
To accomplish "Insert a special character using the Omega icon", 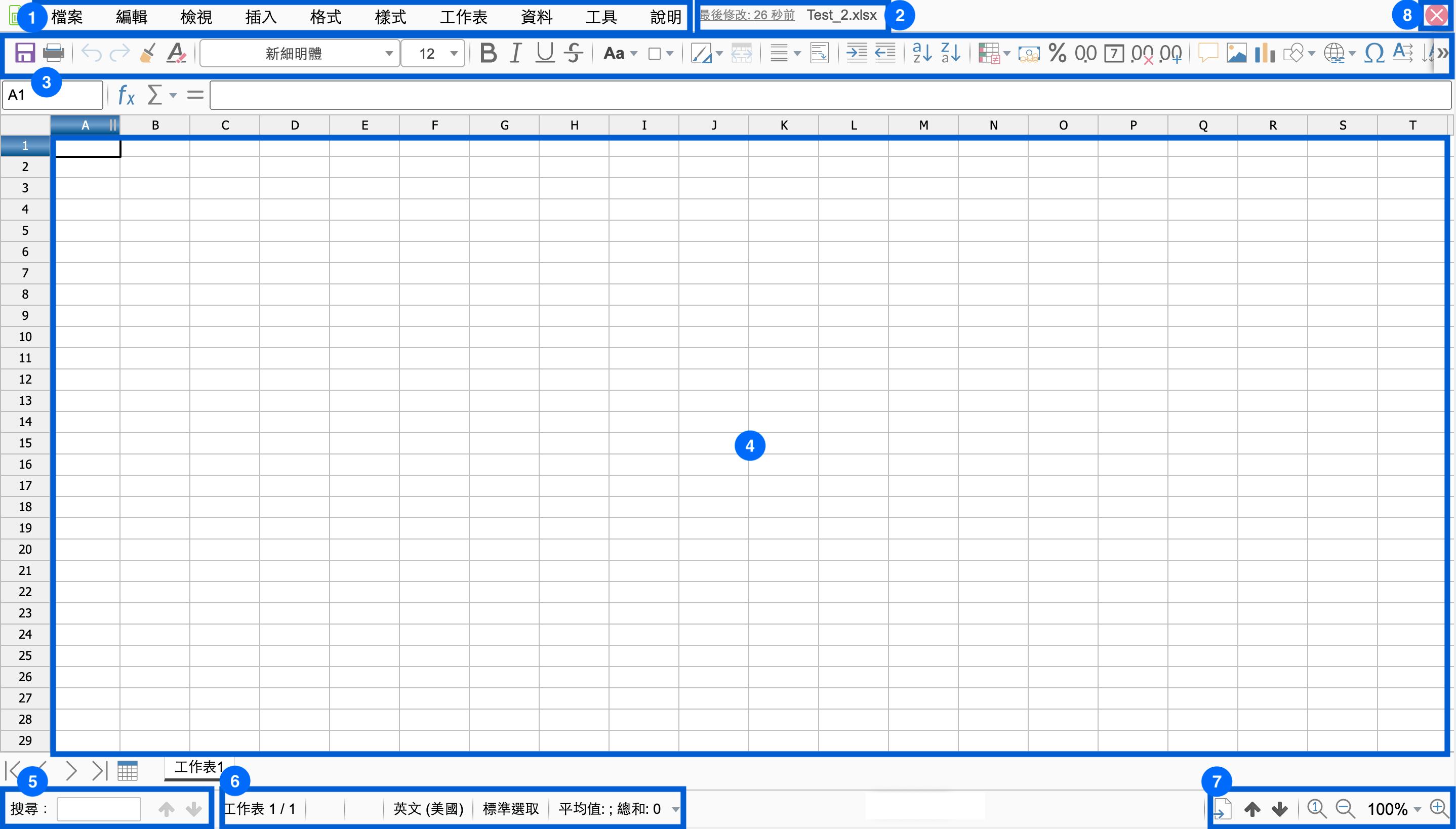I will point(1374,53).
